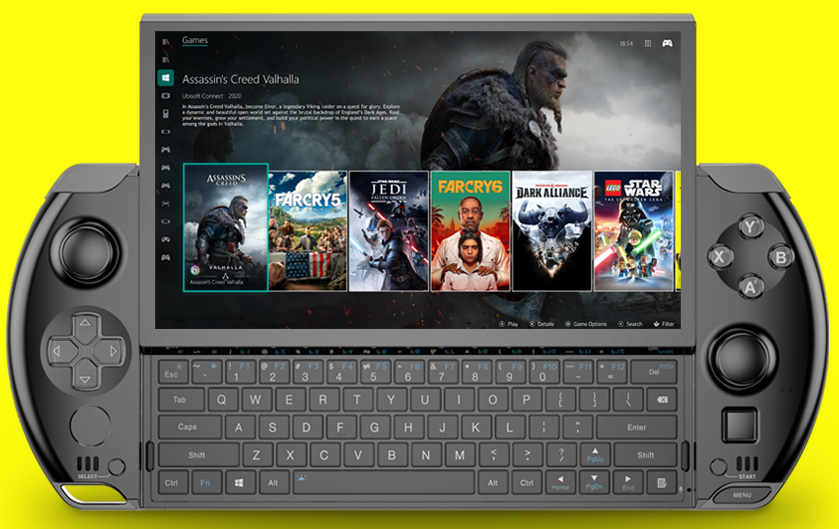Image resolution: width=839 pixels, height=529 pixels.
Task: Click the End right-arrow key
Action: coord(628,482)
